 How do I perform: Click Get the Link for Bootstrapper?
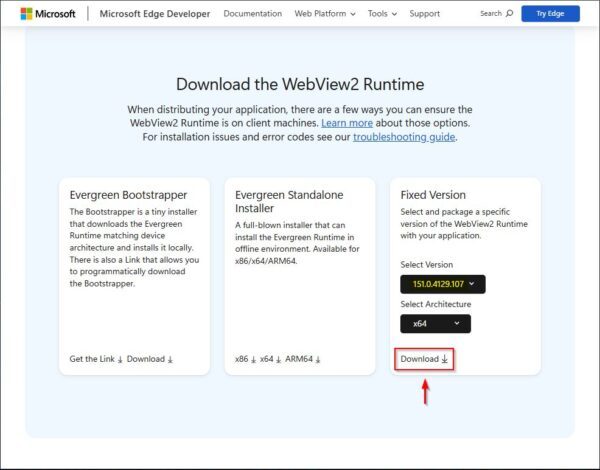(96, 359)
